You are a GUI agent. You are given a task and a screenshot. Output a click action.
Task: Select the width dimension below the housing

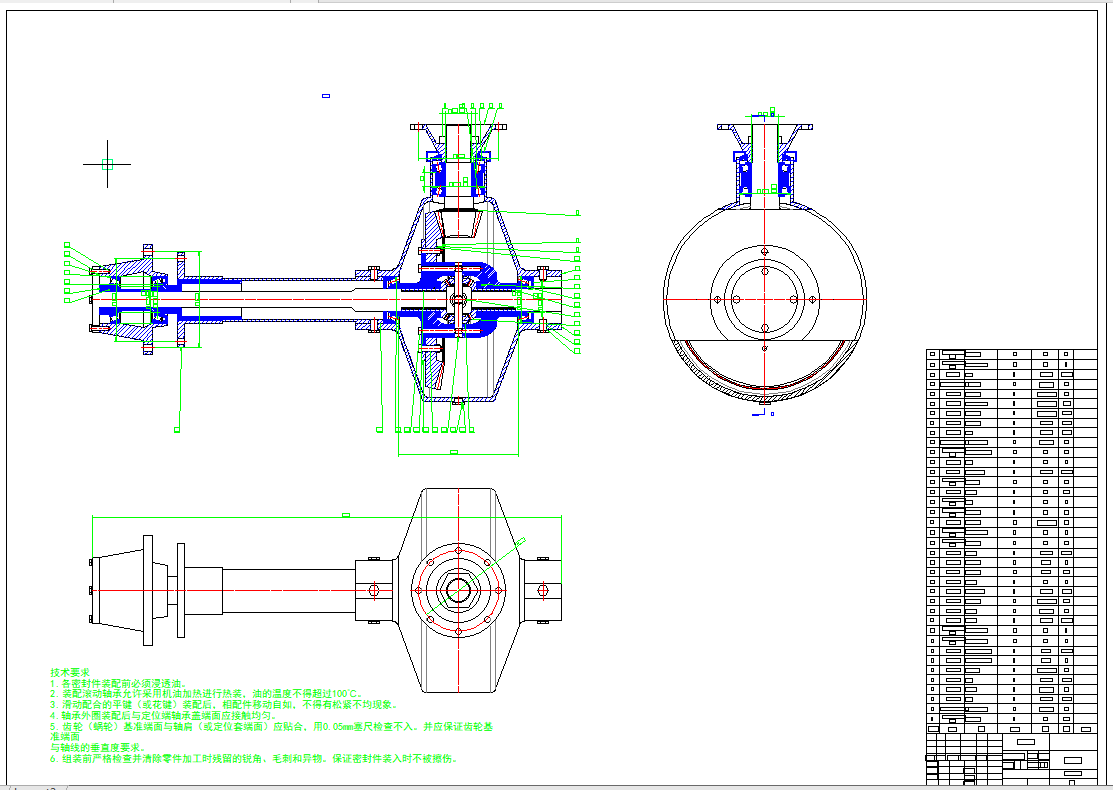click(454, 453)
